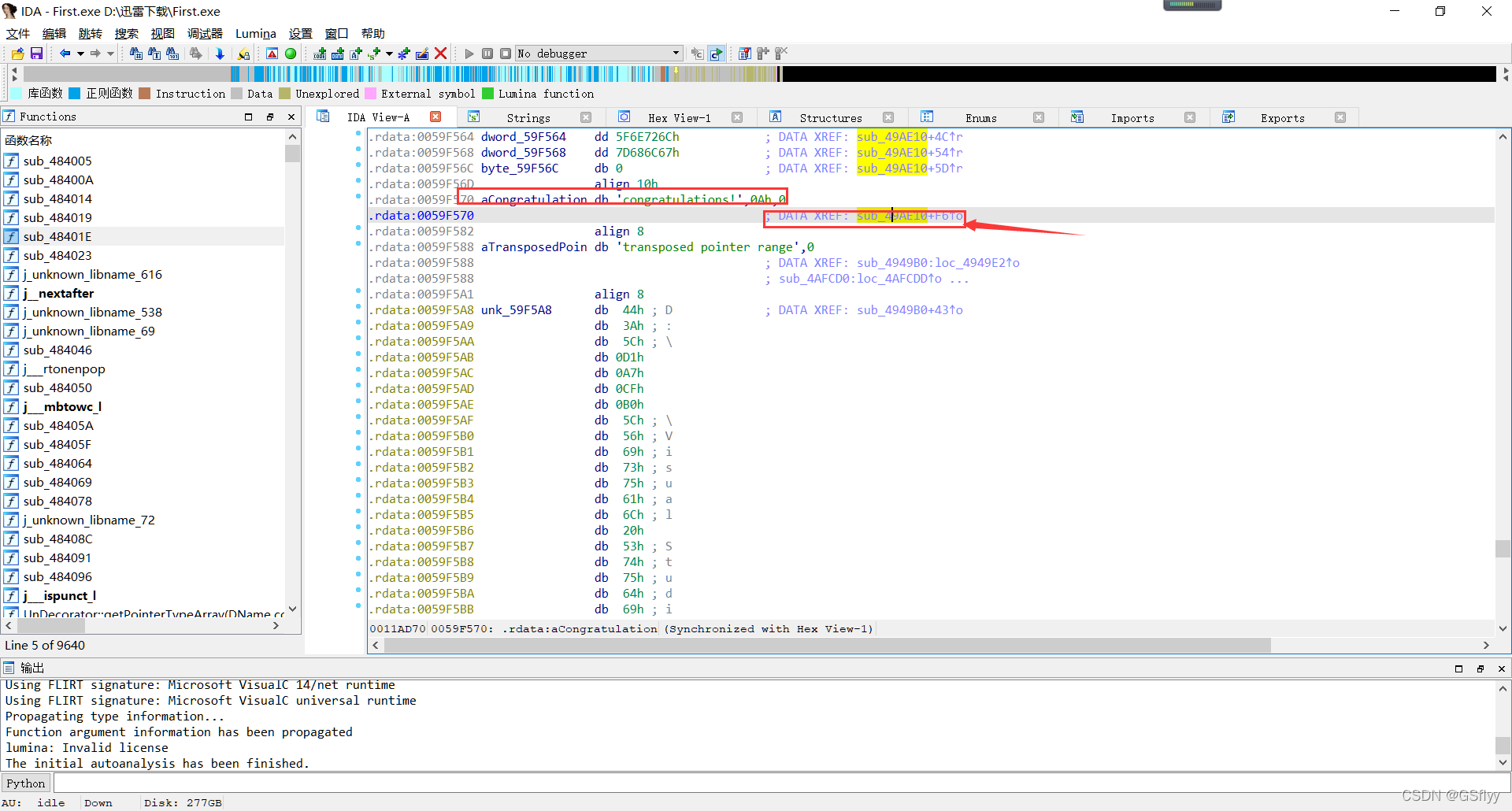Screen dimensions: 1512x811
Task: Jump back using the blue left arrow
Action: (65, 54)
